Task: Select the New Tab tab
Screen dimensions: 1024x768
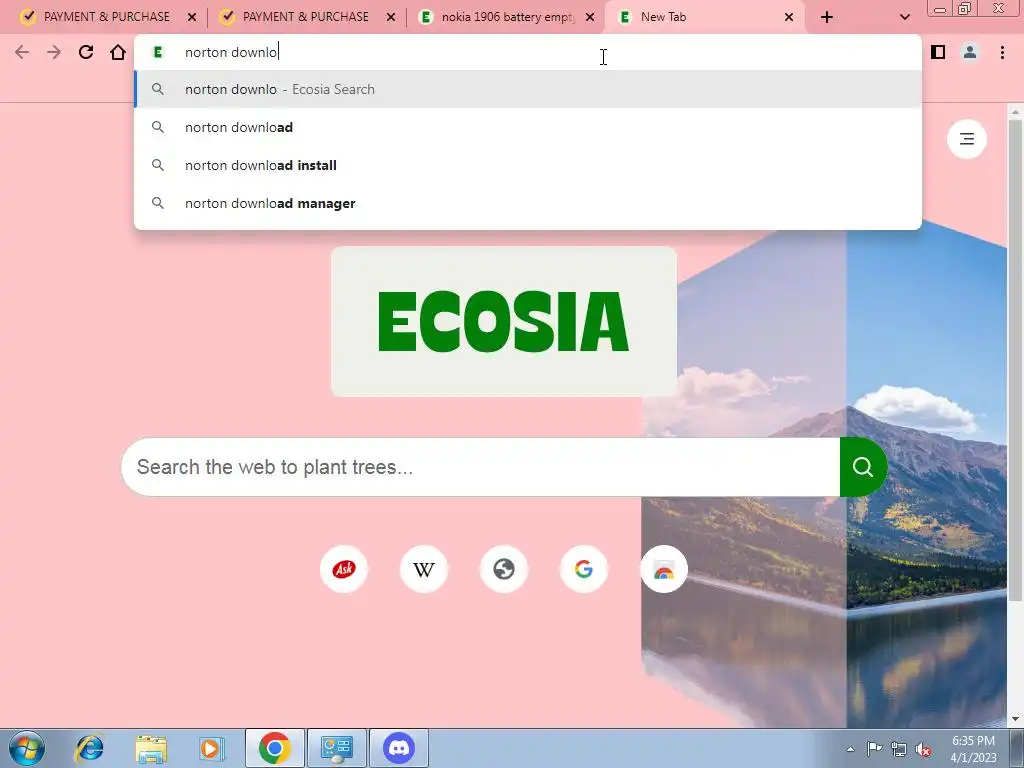Action: [705, 17]
